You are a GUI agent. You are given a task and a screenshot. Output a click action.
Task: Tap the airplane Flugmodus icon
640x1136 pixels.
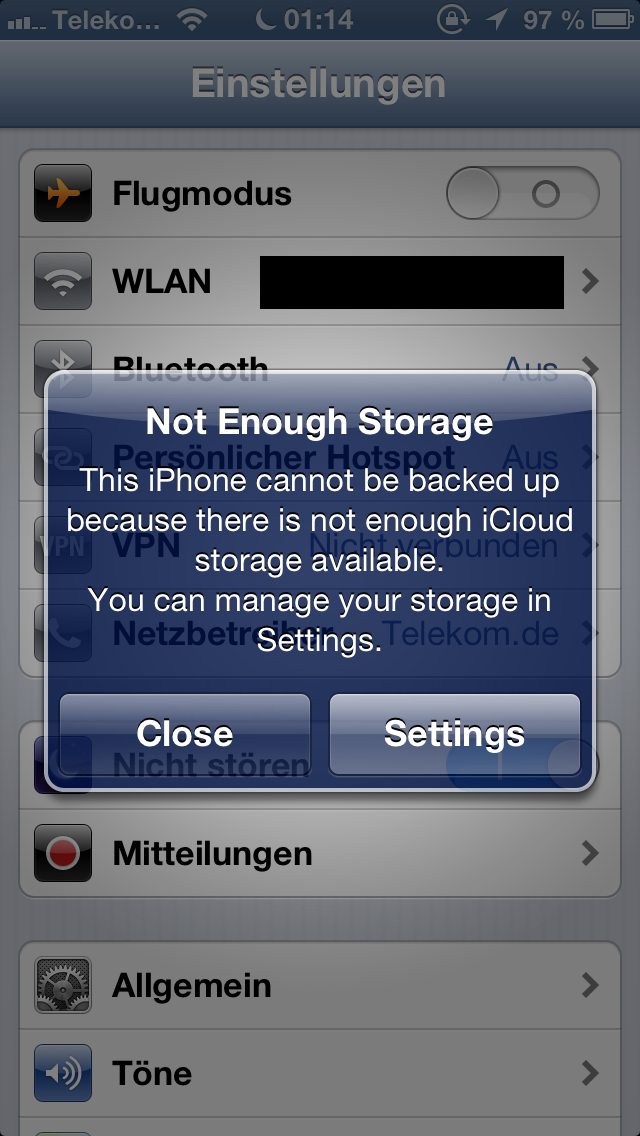63,193
